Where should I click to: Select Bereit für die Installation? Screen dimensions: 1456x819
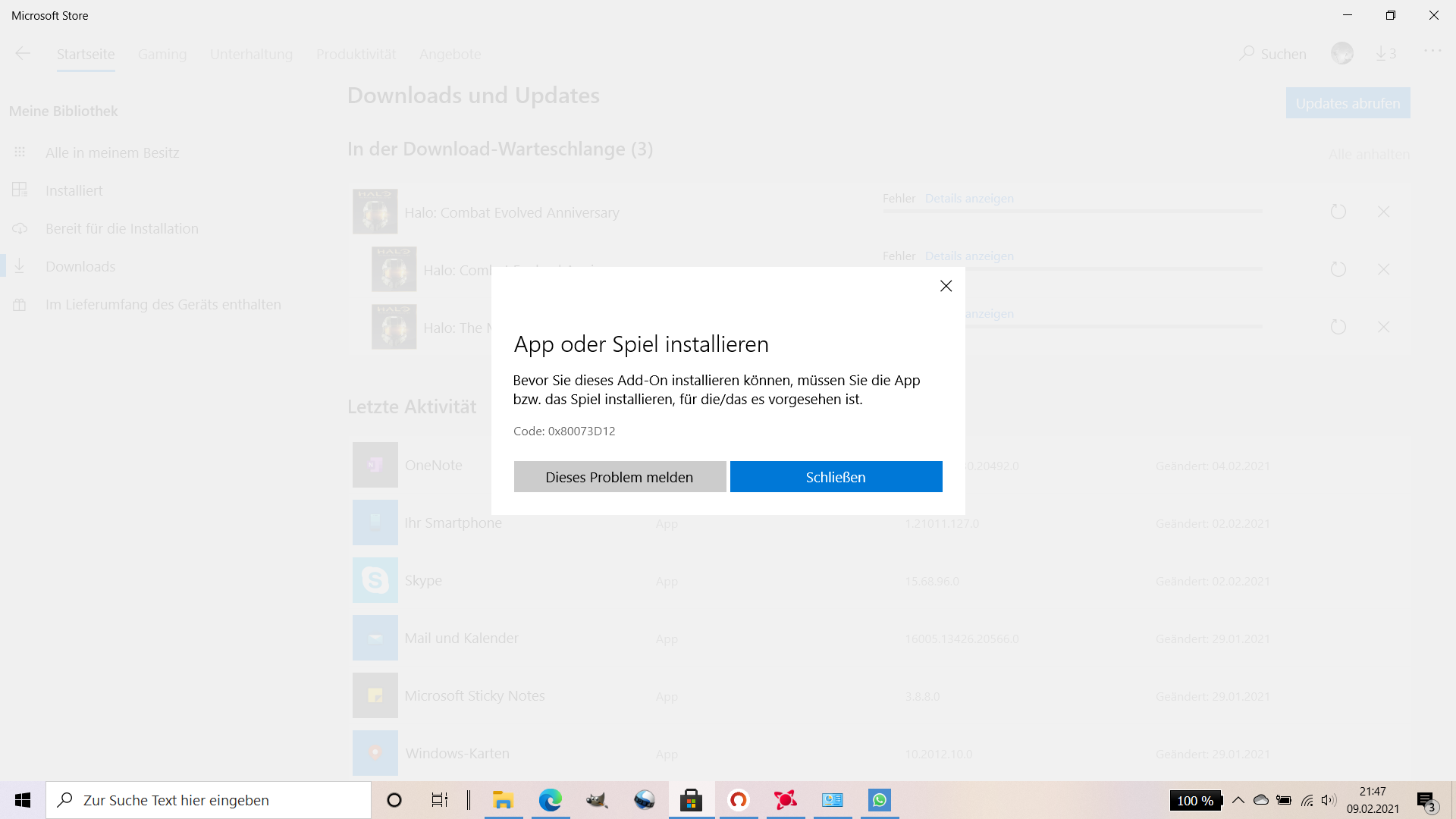121,228
